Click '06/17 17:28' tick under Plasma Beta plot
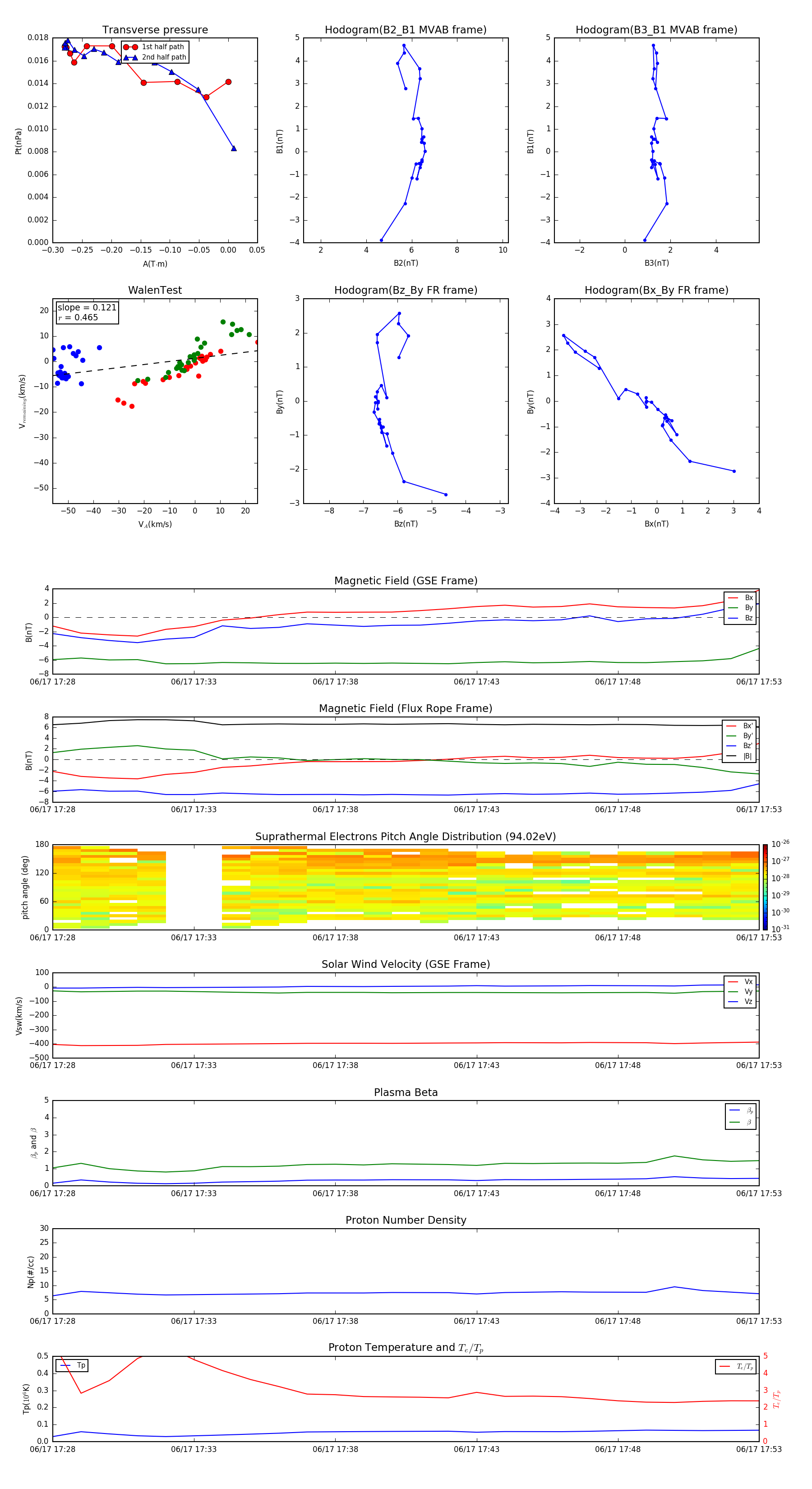Screen dimensions: 812x1489 pos(53,1193)
